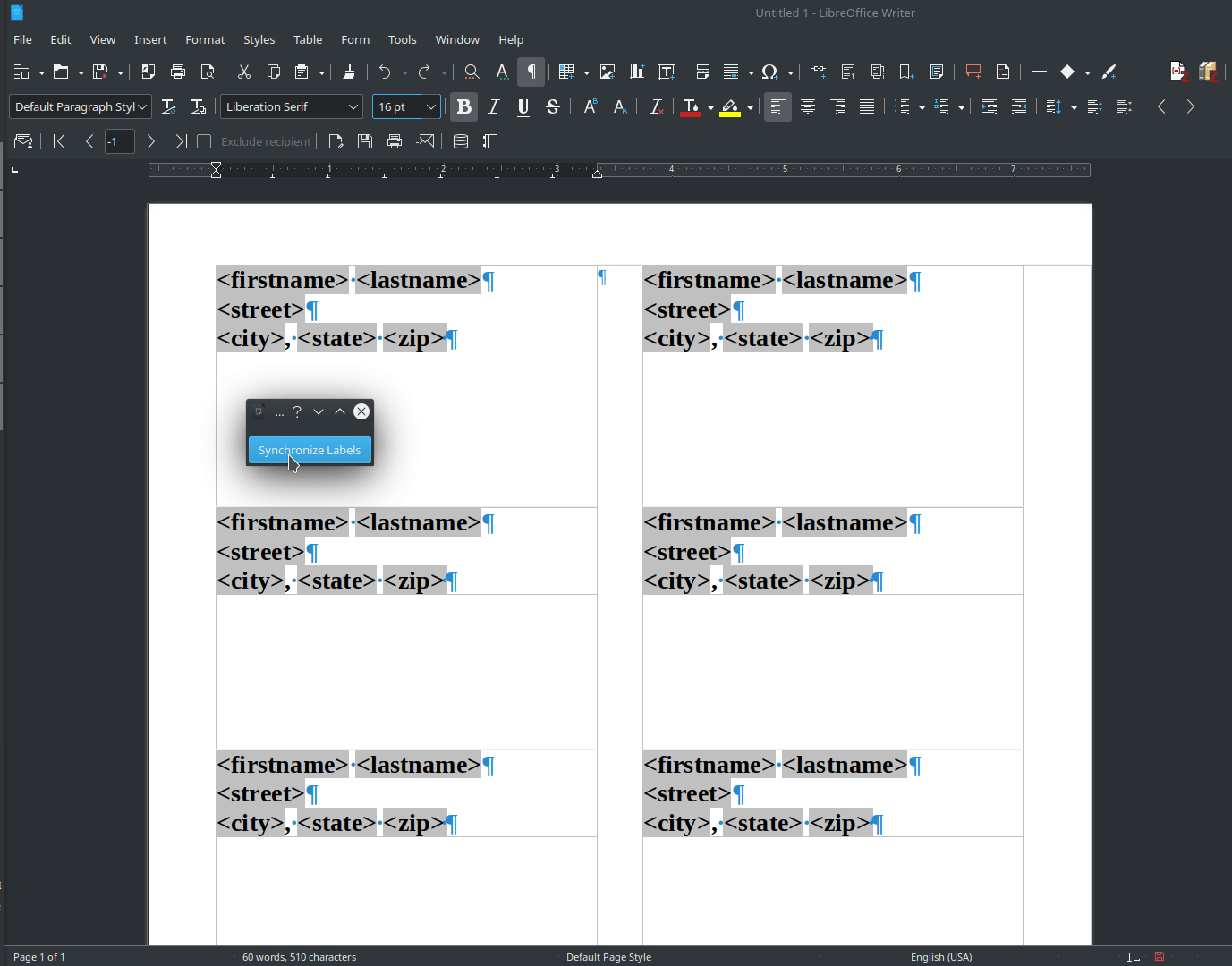The height and width of the screenshot is (966, 1232).
Task: Toggle formatting marks display
Action: pyautogui.click(x=531, y=72)
